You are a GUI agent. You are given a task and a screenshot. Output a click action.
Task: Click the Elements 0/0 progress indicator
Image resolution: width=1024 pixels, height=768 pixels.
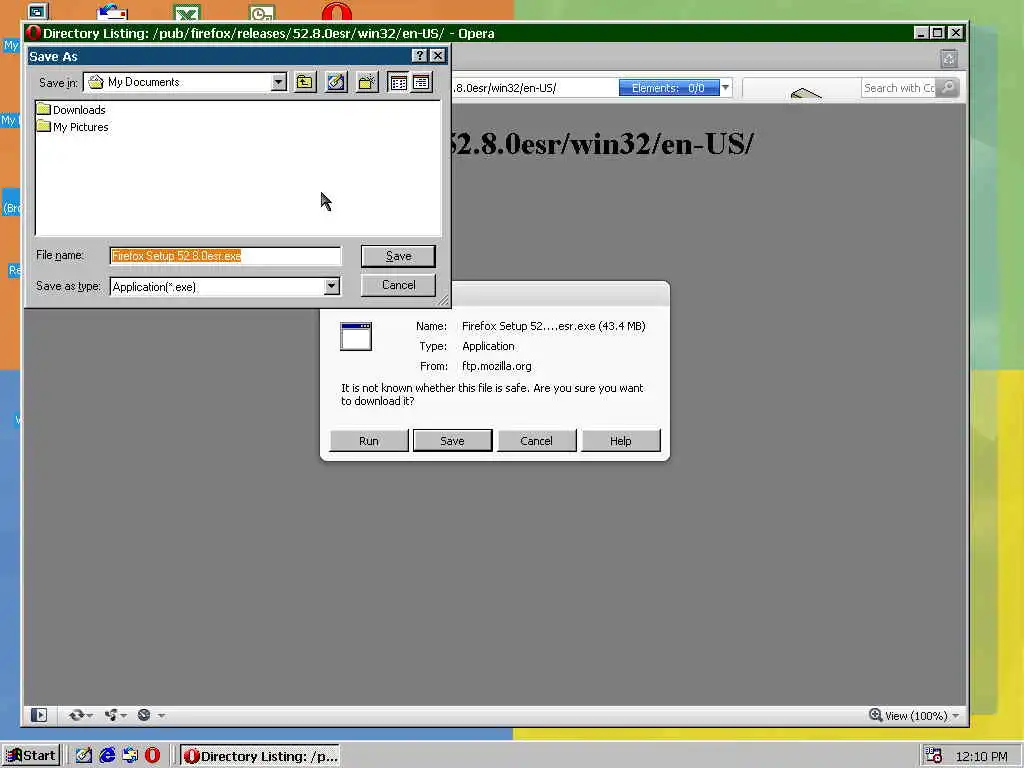(x=669, y=88)
